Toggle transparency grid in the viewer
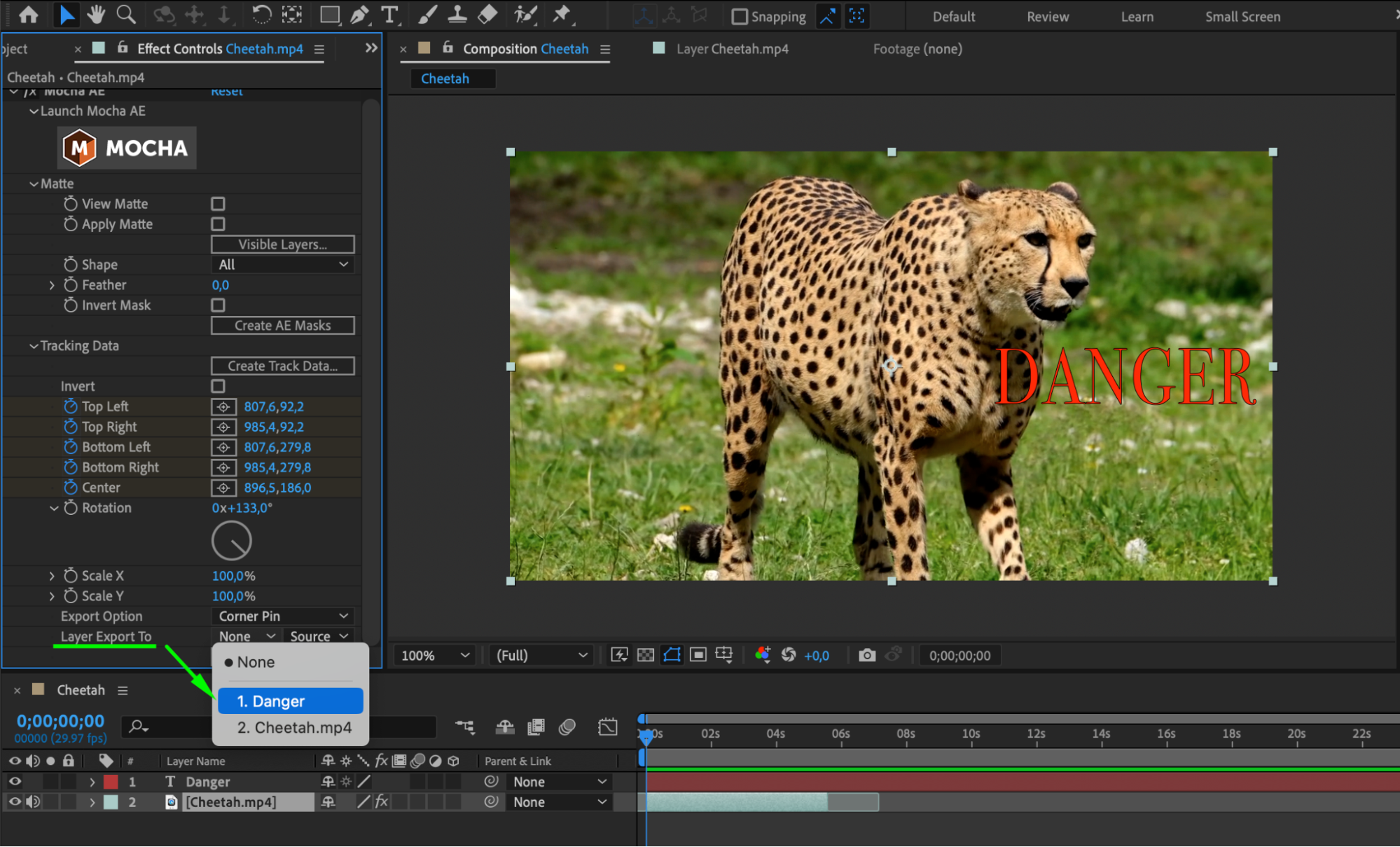Screen dimensions: 1400x847 (x=646, y=655)
